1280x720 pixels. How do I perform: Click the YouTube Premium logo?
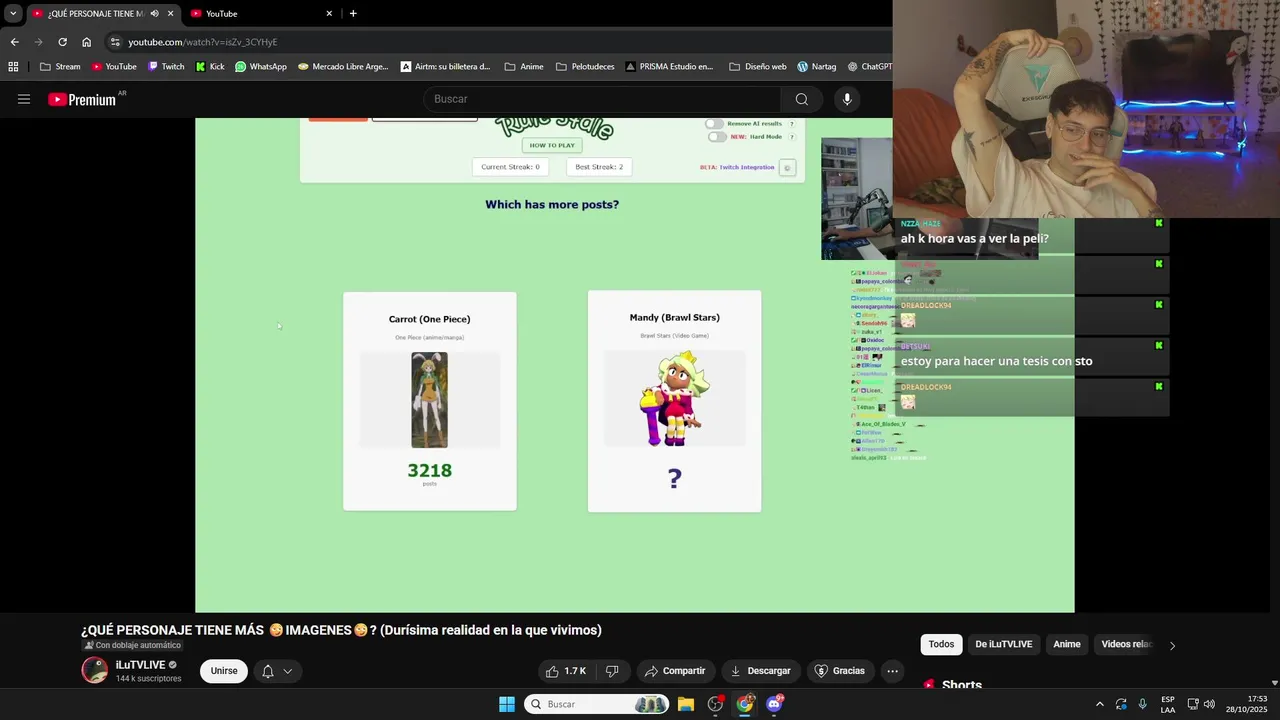point(82,99)
